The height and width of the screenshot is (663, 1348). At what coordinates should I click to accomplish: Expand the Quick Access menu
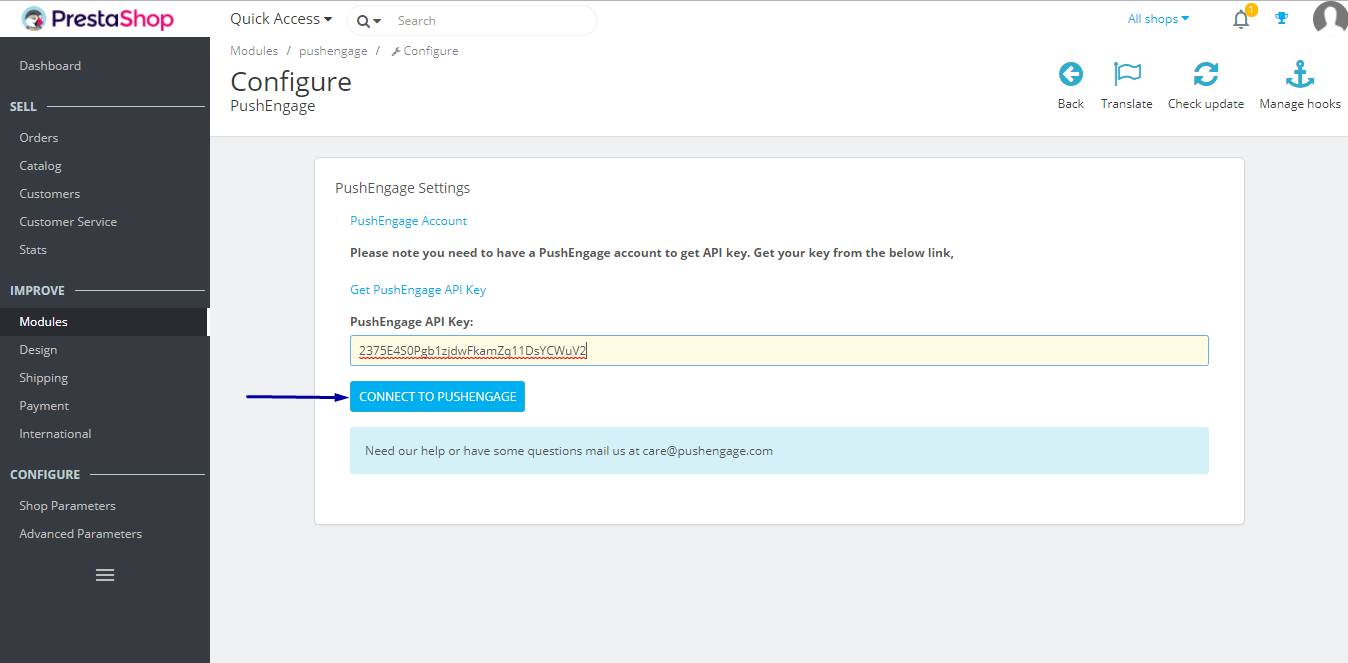coord(280,18)
